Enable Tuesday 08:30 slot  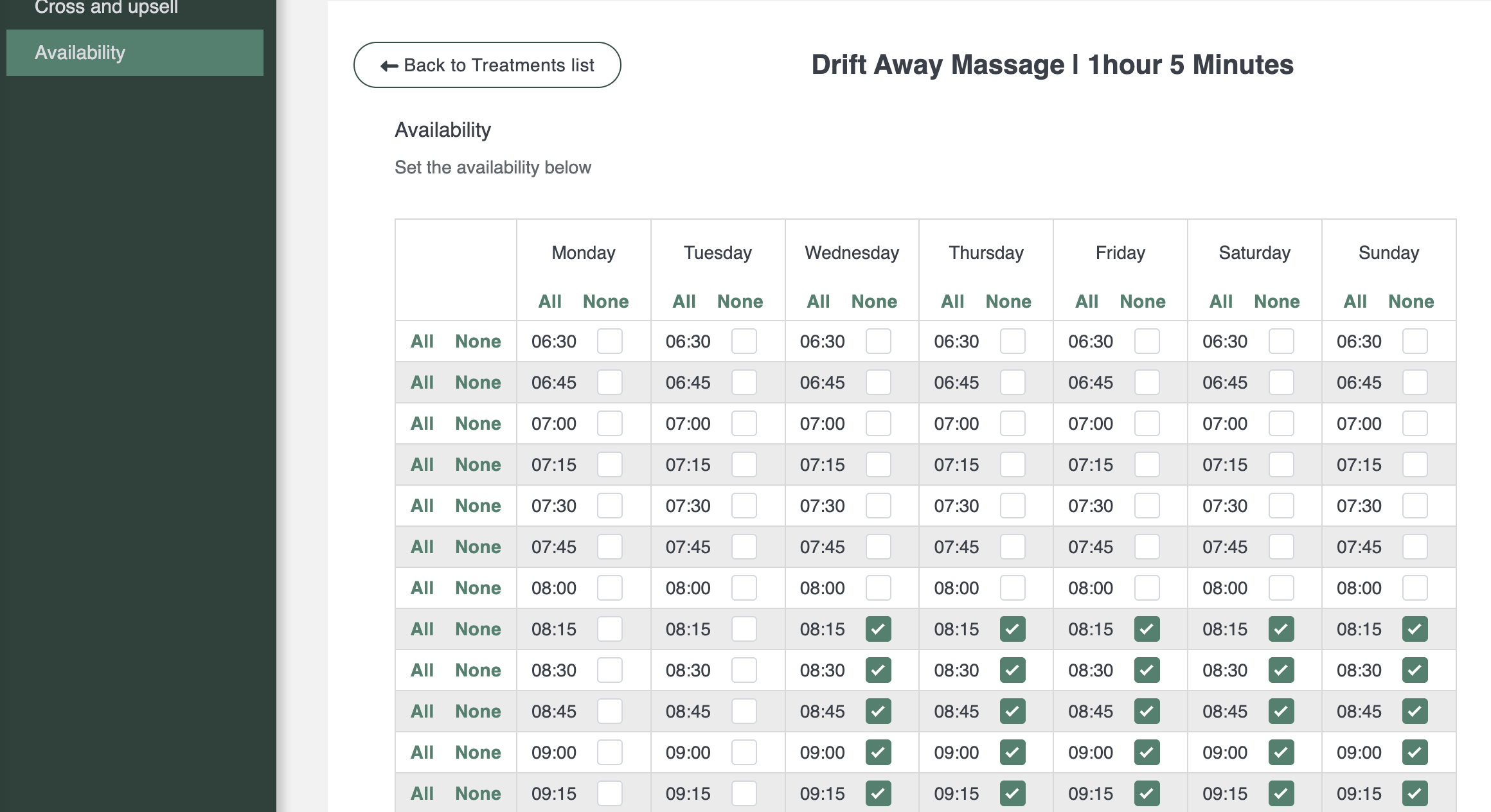pyautogui.click(x=744, y=670)
